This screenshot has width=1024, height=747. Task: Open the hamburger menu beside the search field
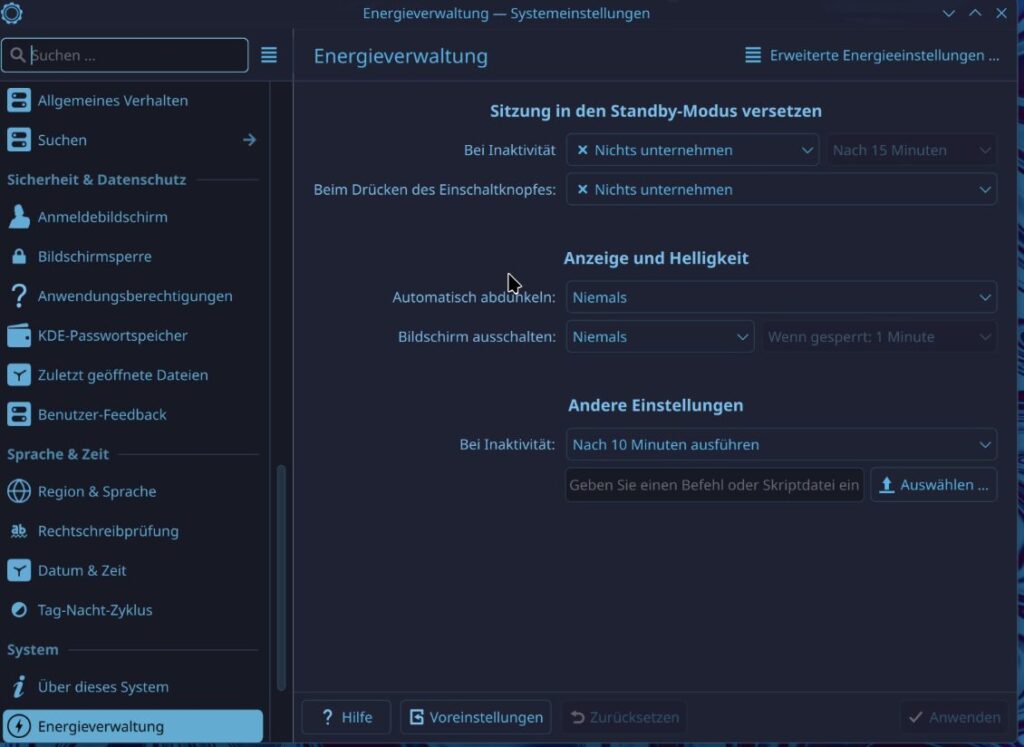(x=269, y=55)
